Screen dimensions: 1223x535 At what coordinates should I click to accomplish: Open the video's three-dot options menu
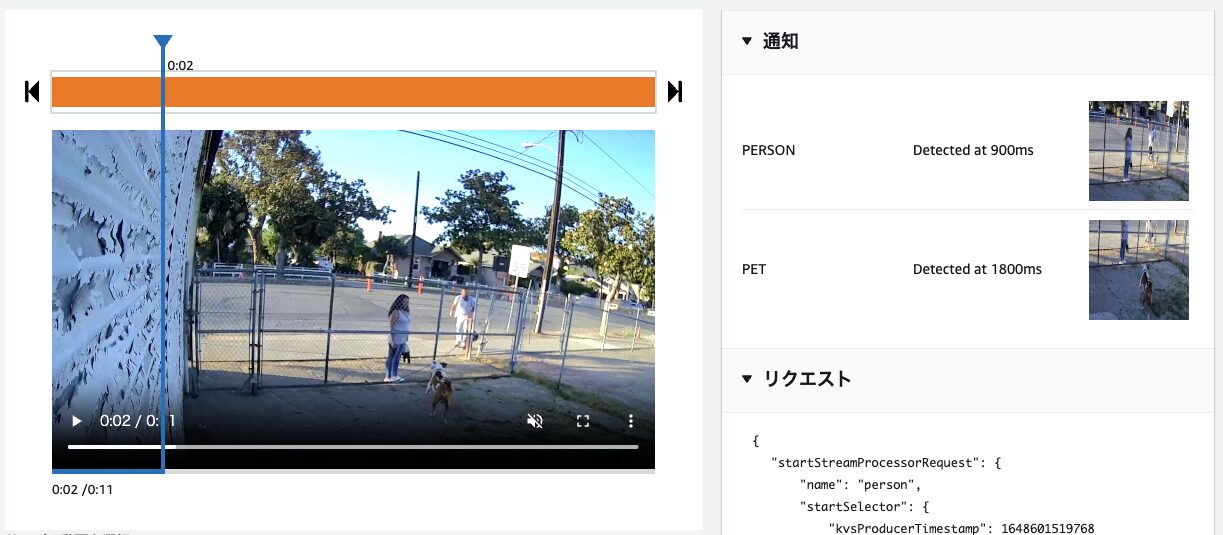[631, 421]
